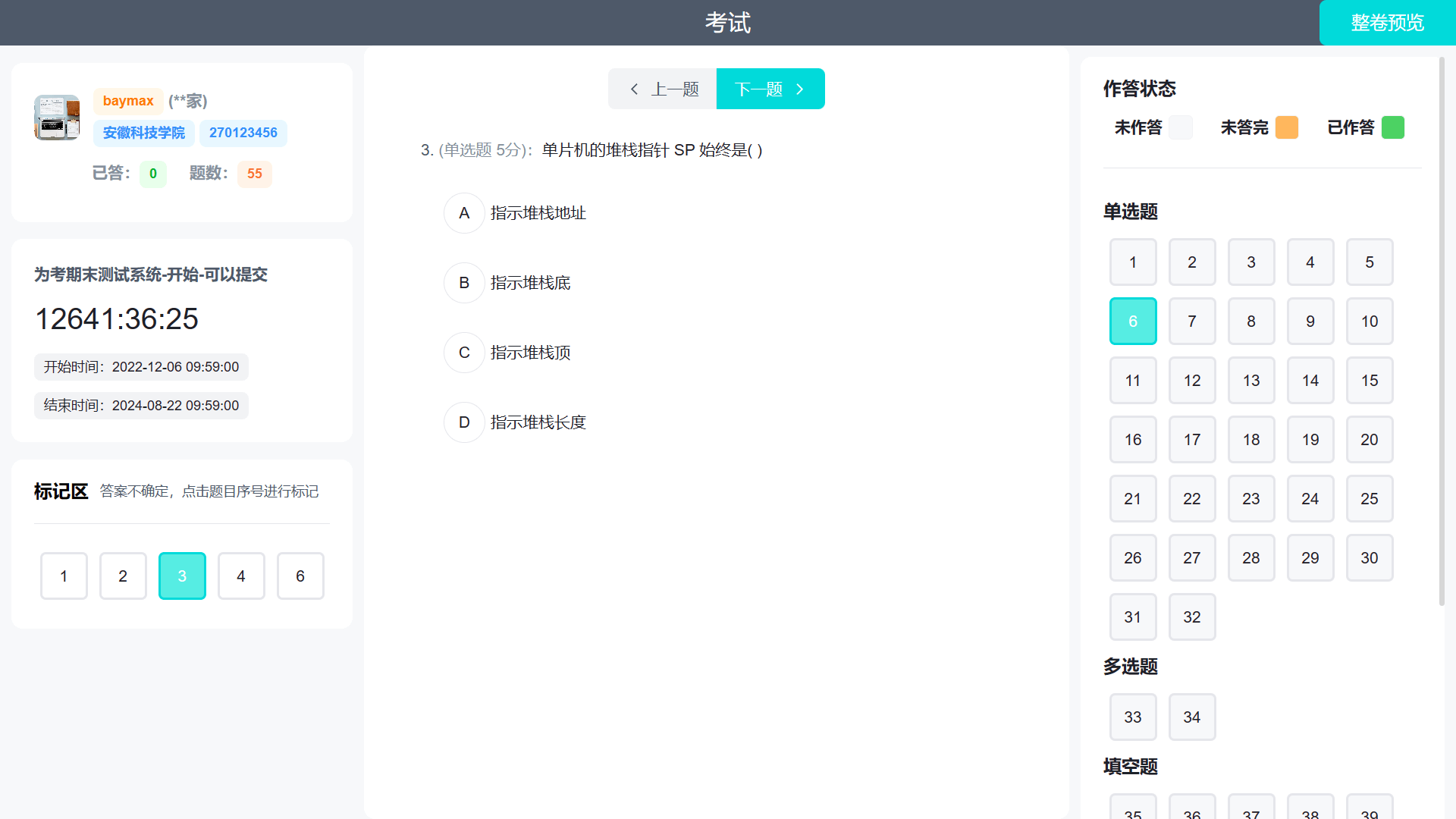Go to multiple-choice question 33

click(1133, 717)
